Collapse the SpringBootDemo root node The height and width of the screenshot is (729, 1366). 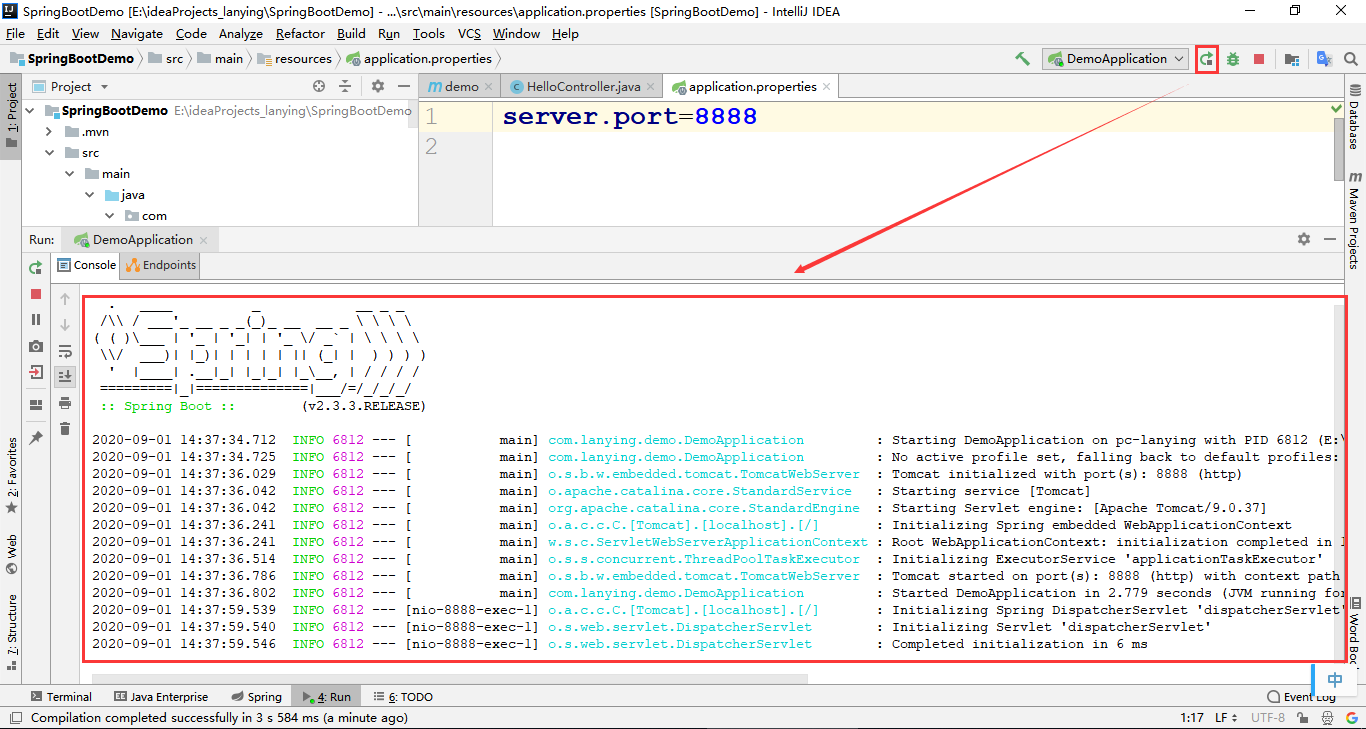click(29, 111)
